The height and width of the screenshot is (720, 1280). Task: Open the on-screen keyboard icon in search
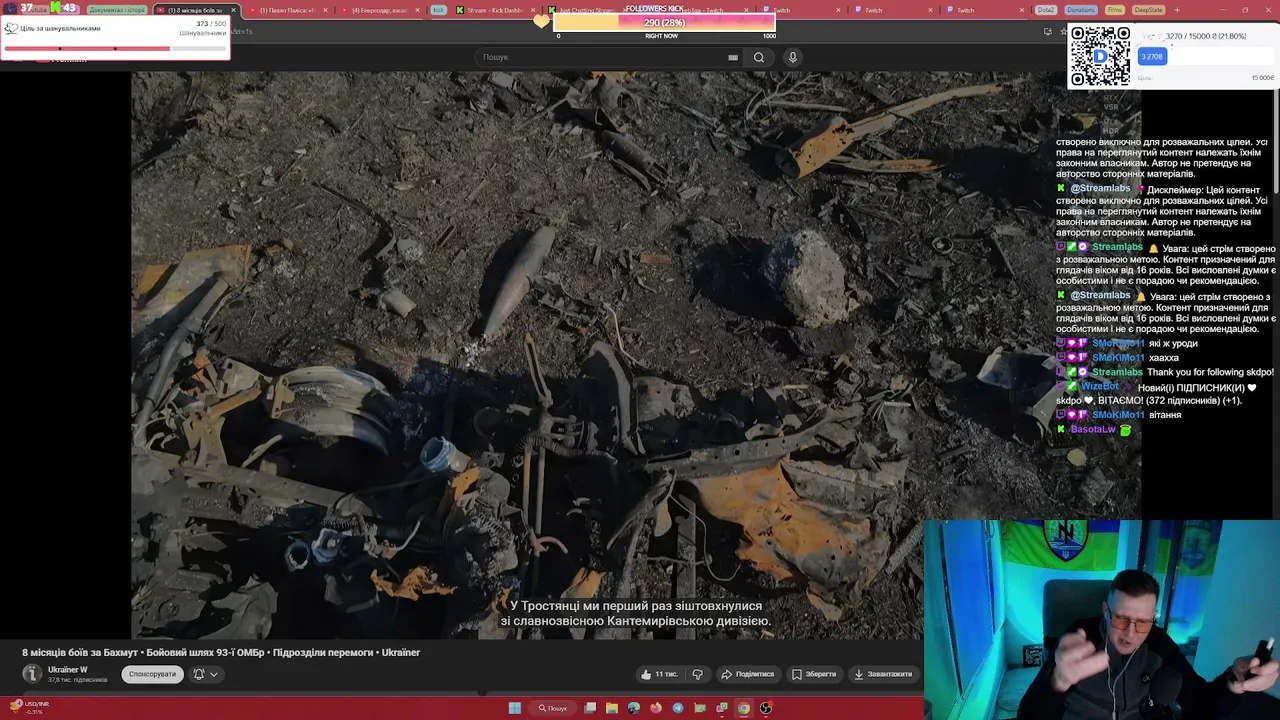733,57
